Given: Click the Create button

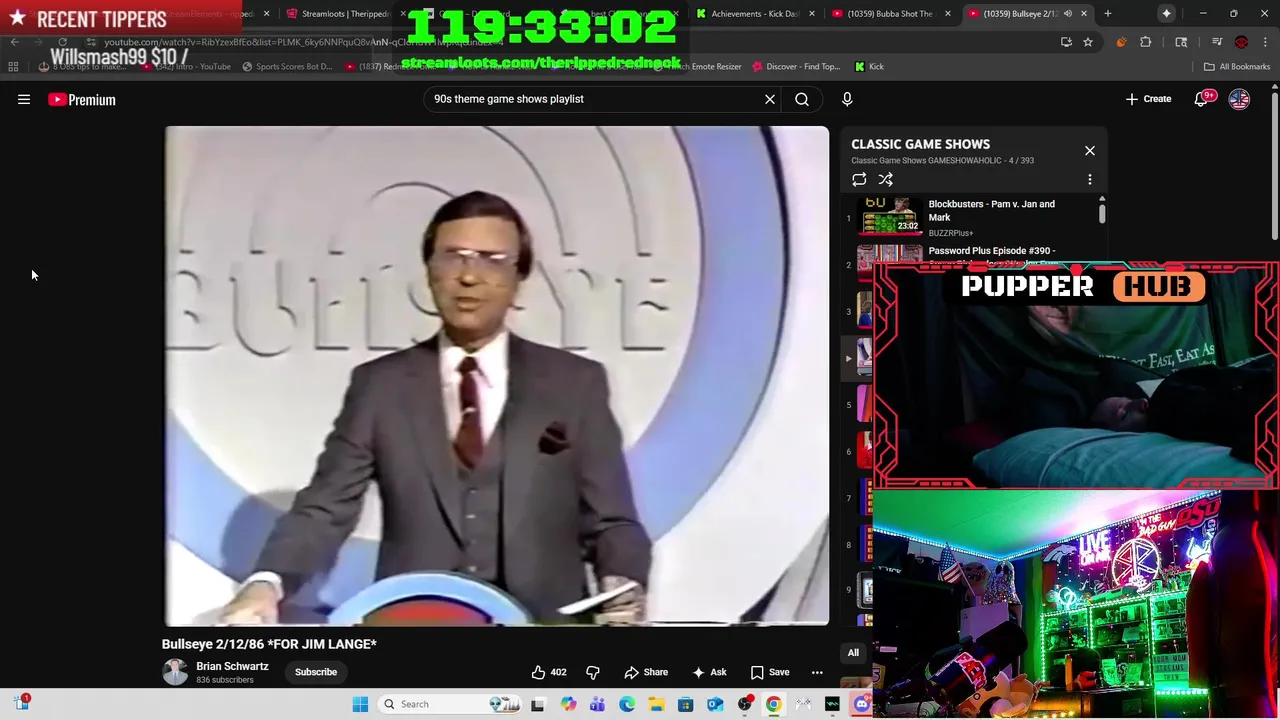Looking at the screenshot, I should tap(1148, 99).
